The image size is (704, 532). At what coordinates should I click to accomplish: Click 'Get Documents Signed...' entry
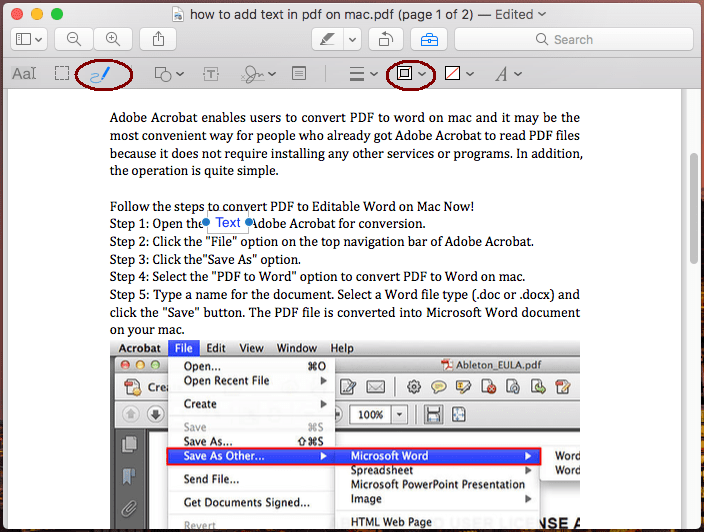[251, 503]
